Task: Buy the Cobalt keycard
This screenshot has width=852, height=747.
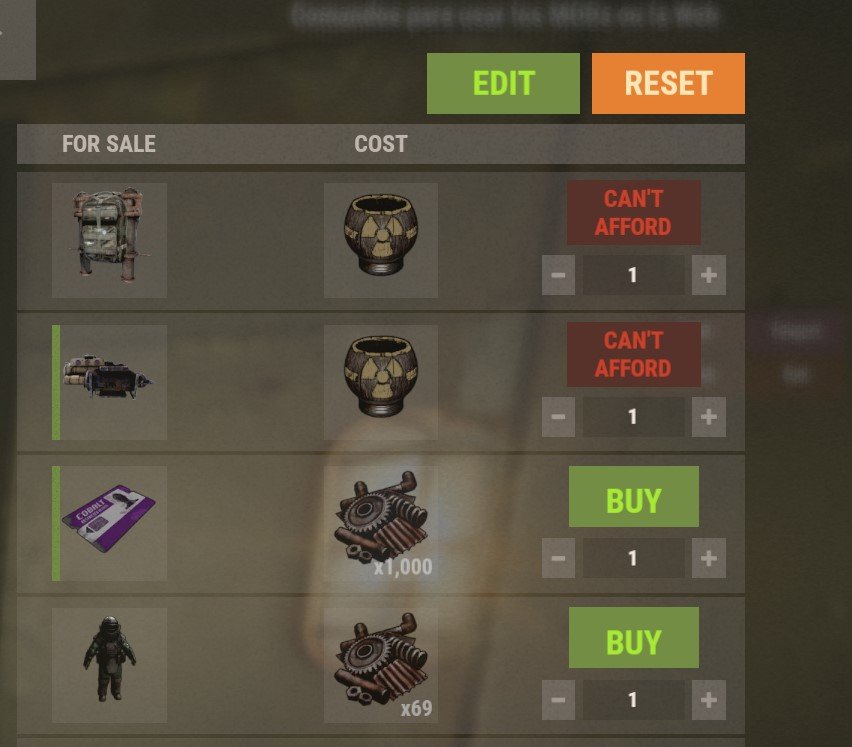Action: coord(634,497)
